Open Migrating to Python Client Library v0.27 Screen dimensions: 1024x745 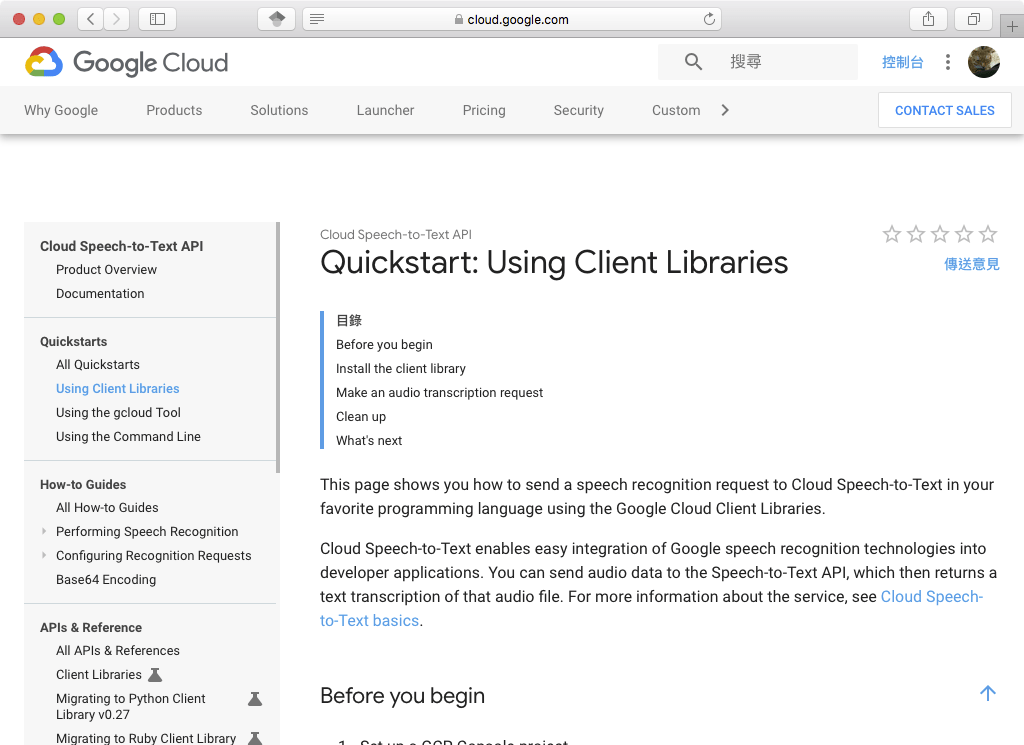click(131, 706)
